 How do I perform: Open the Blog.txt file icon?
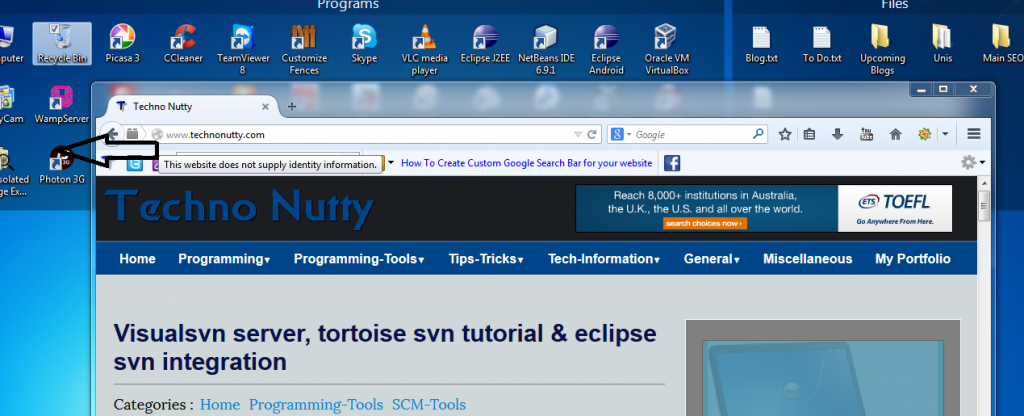(761, 43)
